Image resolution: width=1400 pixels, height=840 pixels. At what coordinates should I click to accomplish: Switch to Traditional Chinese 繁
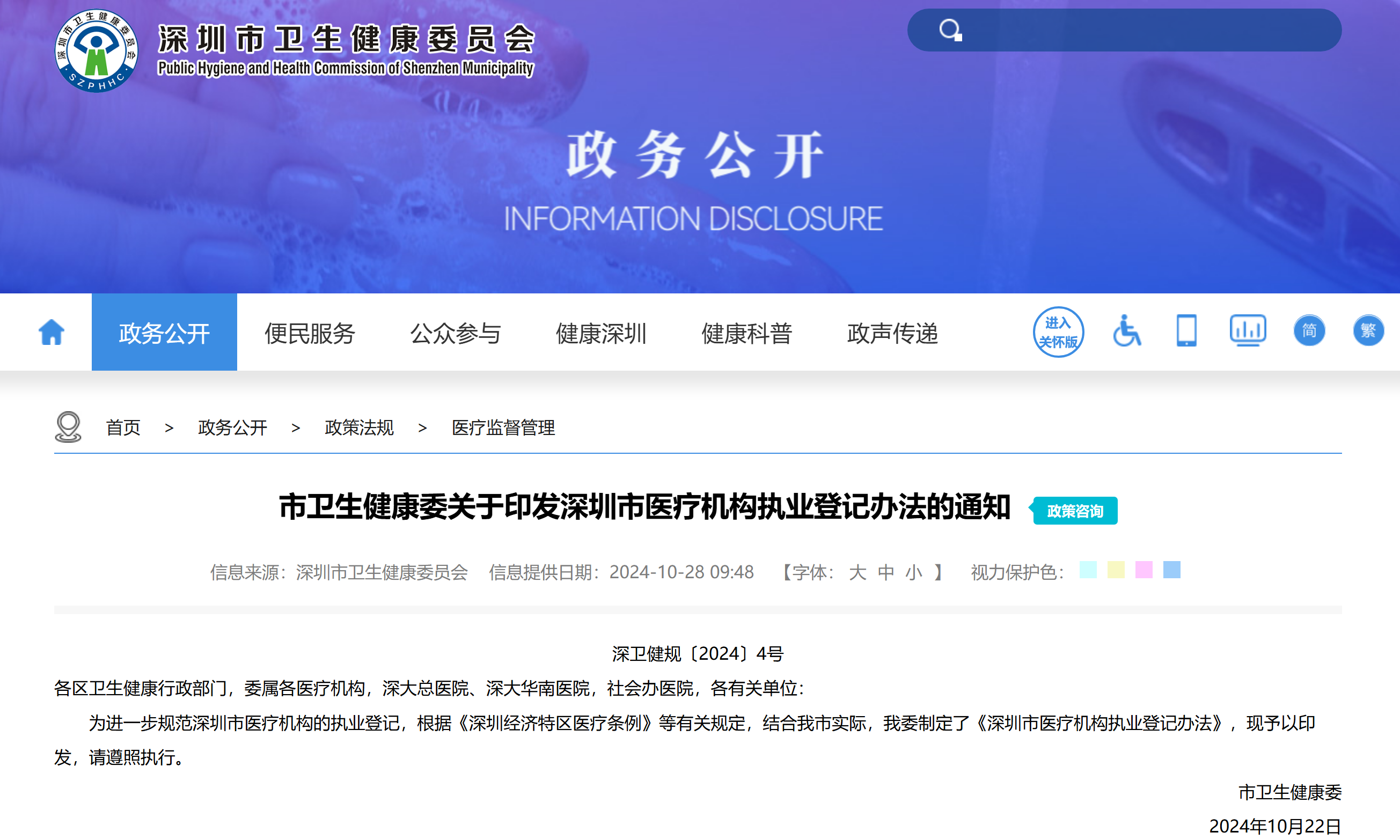1368,330
